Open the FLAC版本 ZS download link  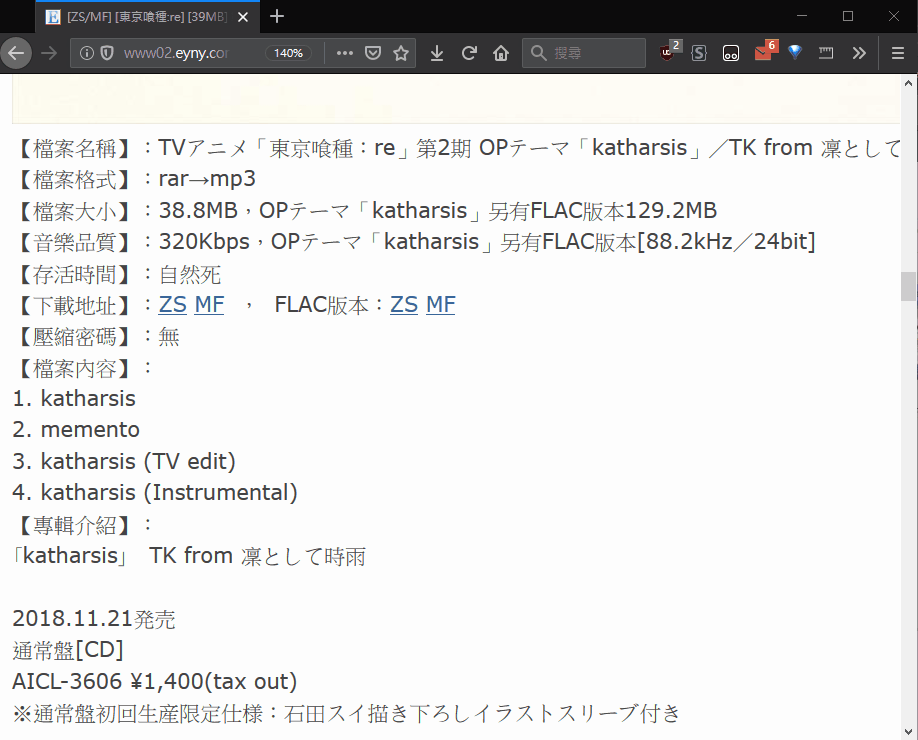coord(404,304)
